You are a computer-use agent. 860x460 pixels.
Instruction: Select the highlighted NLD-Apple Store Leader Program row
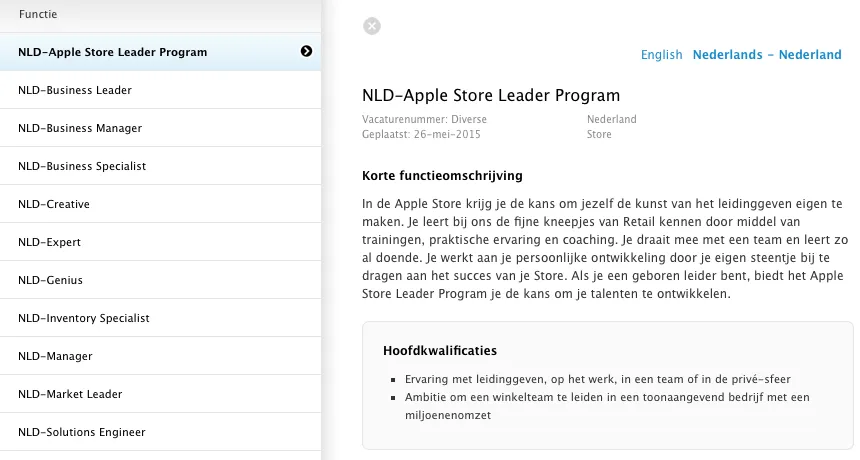point(160,52)
